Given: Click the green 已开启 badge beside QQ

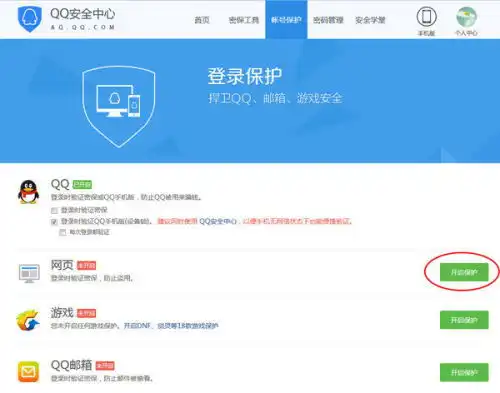Looking at the screenshot, I should pos(82,184).
